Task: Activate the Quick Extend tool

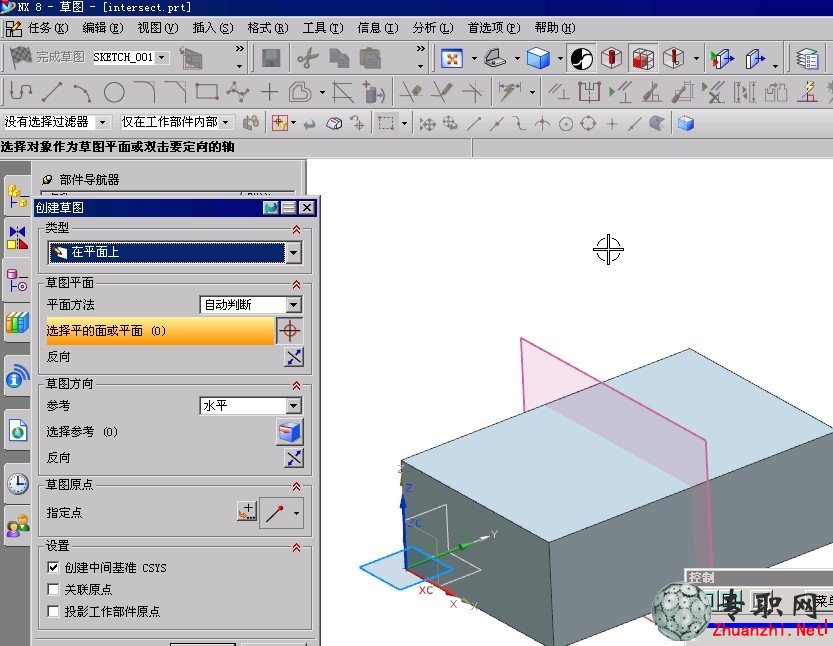Action: tap(441, 92)
